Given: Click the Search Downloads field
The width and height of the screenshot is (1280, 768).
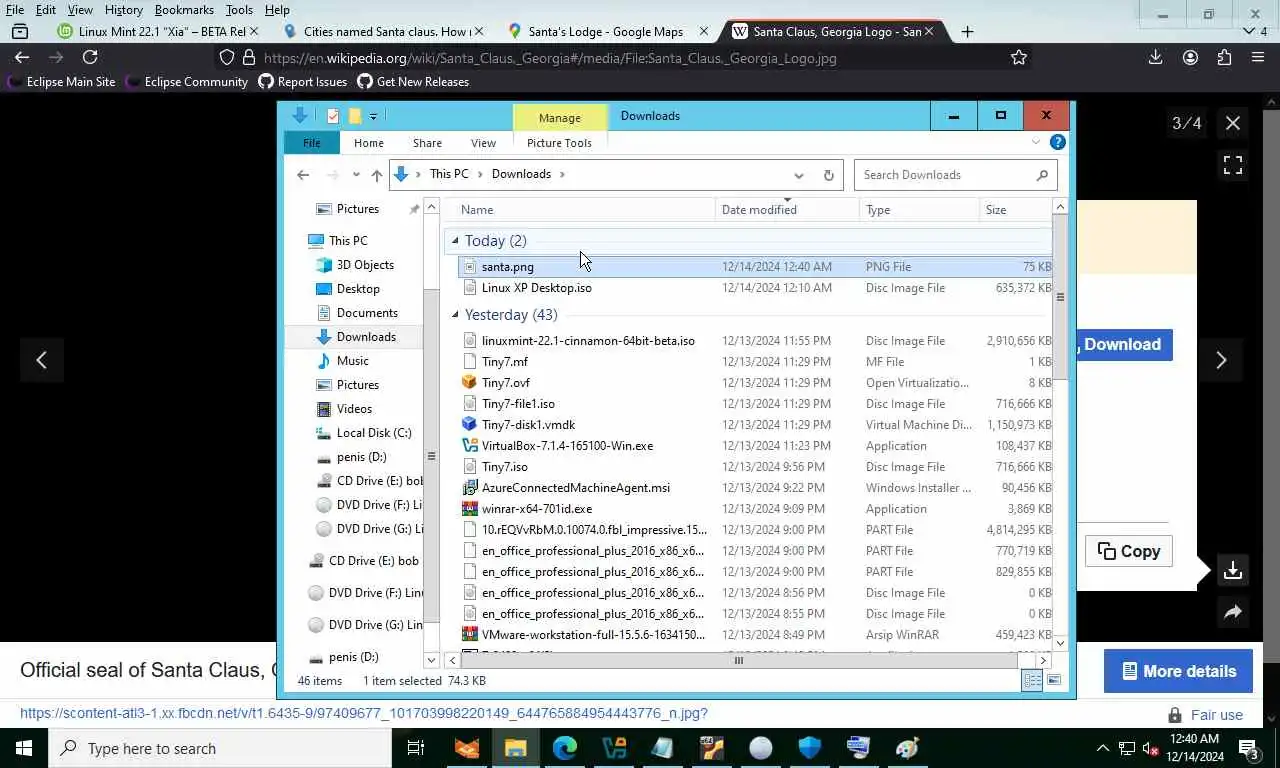Looking at the screenshot, I should pos(955,175).
